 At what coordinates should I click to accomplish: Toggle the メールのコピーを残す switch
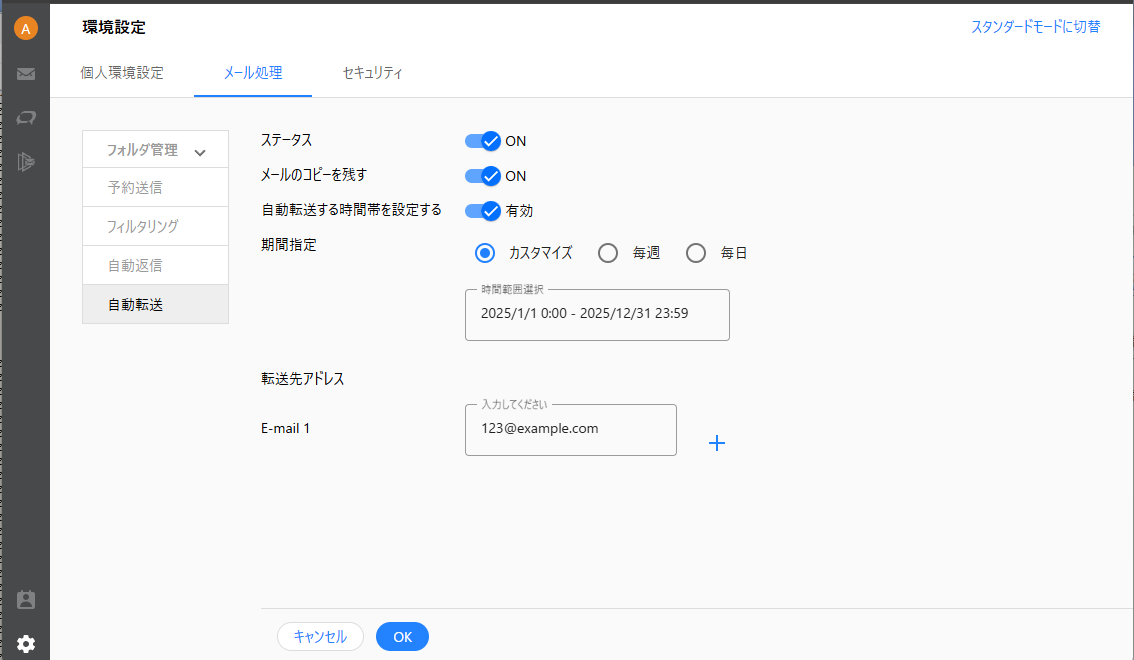coord(482,176)
